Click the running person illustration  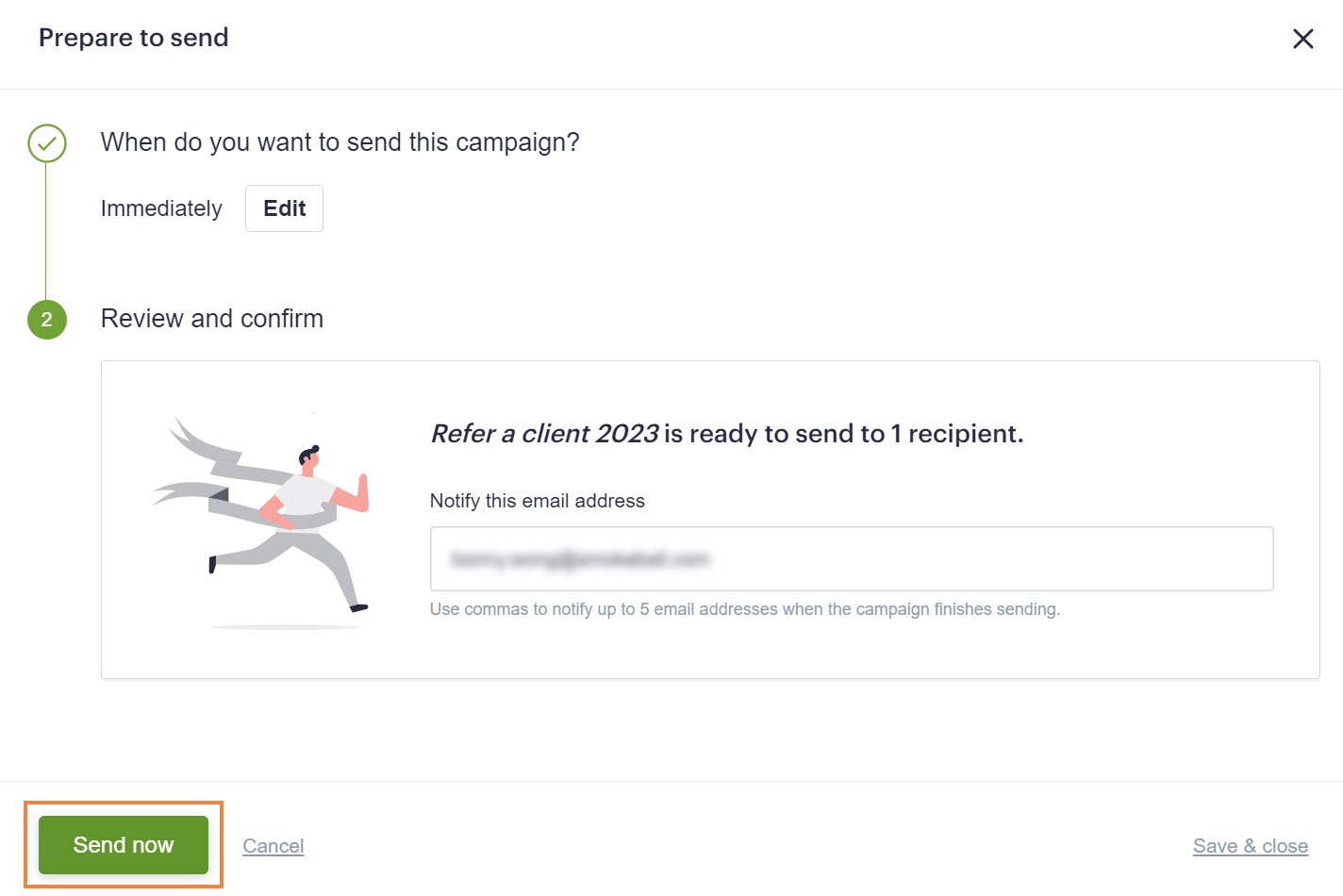click(261, 522)
